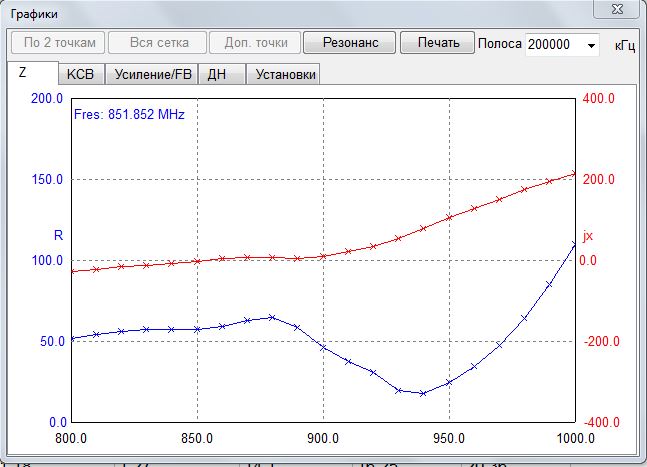Click the Fres: 851.852 MHz label
The image size is (647, 467).
click(129, 114)
